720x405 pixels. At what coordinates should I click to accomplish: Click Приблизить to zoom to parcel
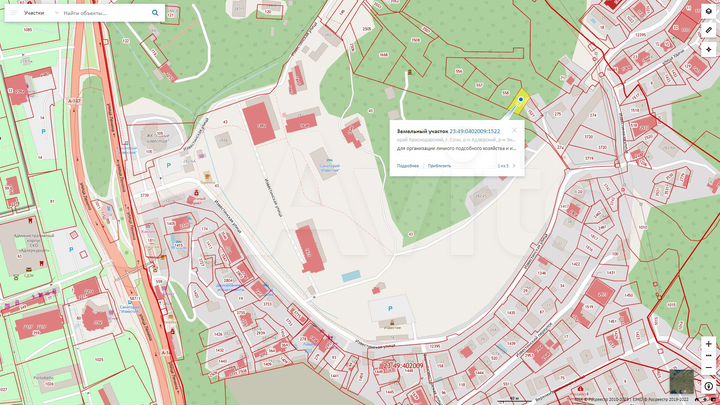439,165
